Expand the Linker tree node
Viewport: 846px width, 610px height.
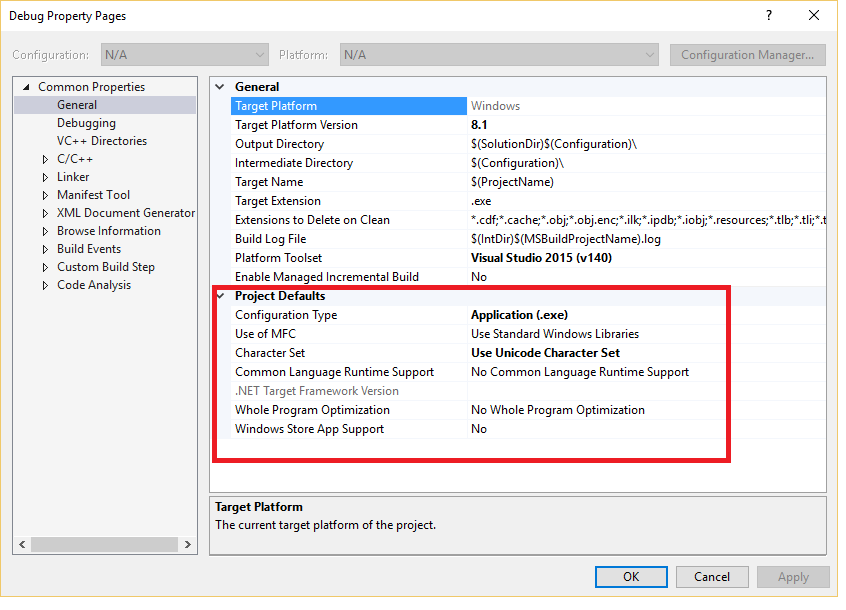[x=44, y=176]
